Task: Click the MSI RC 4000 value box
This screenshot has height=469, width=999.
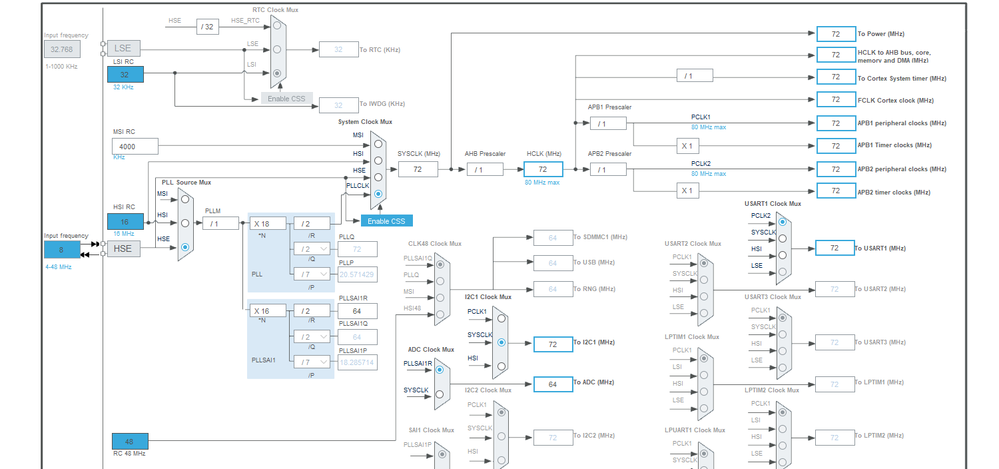Action: pos(135,147)
